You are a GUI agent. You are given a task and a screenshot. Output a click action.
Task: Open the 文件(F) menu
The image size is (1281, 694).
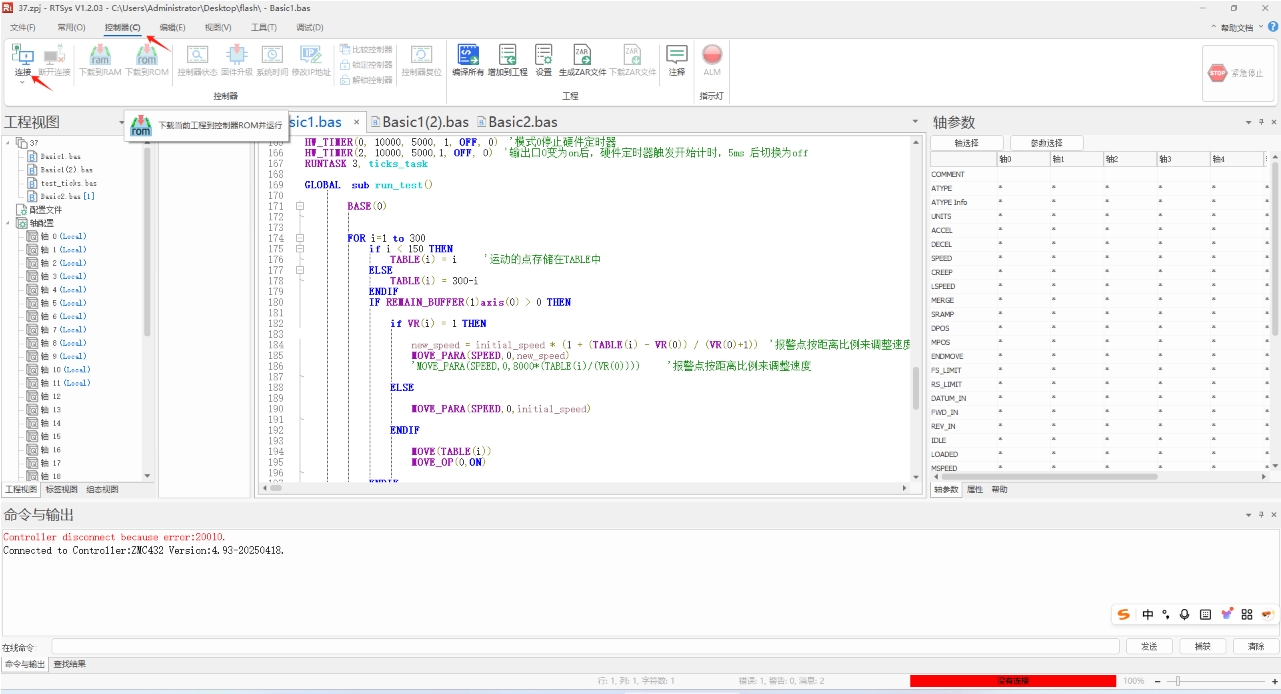(x=22, y=27)
